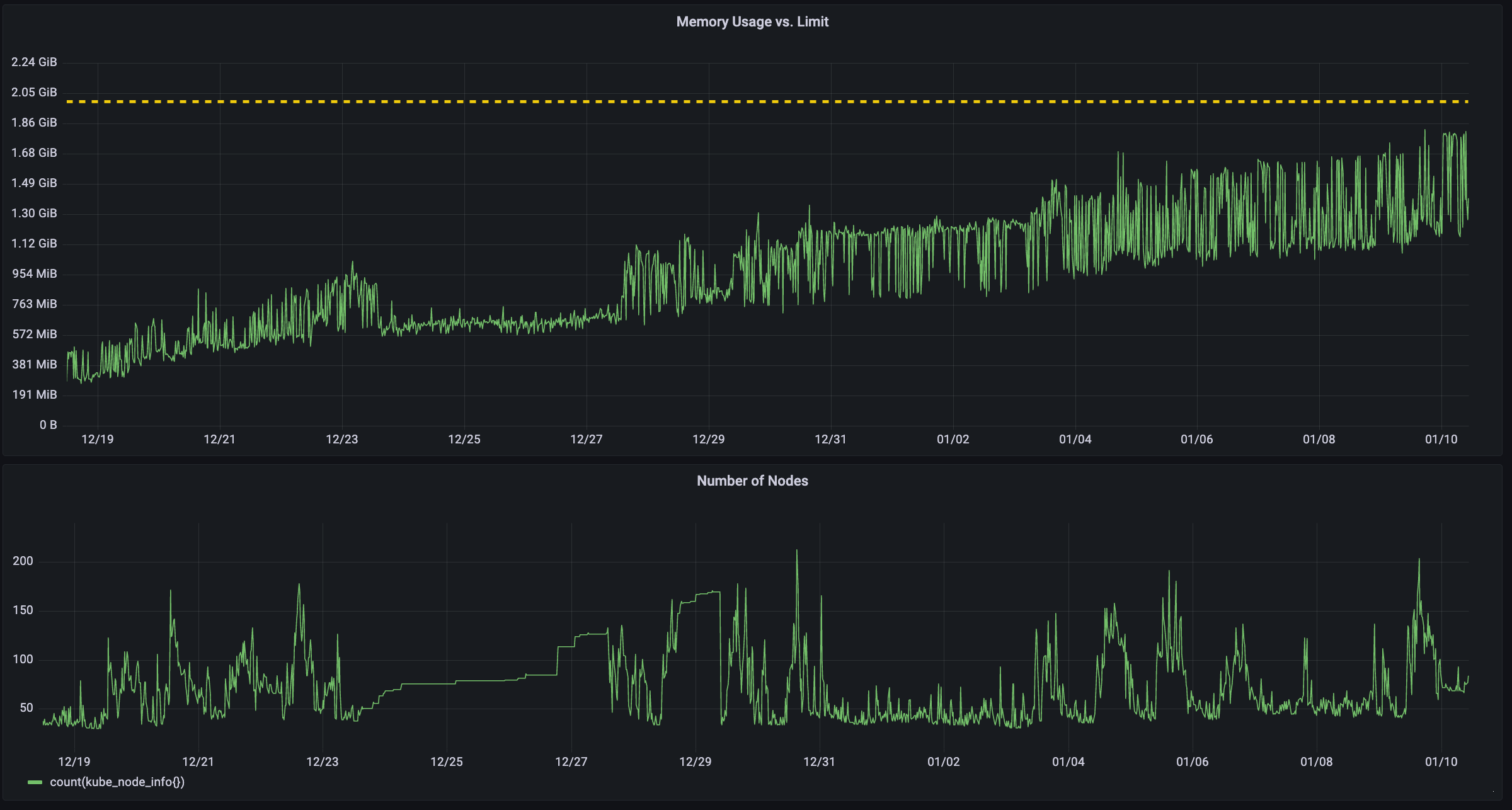The height and width of the screenshot is (810, 1512).
Task: Click the green legend line icon
Action: pos(35,782)
